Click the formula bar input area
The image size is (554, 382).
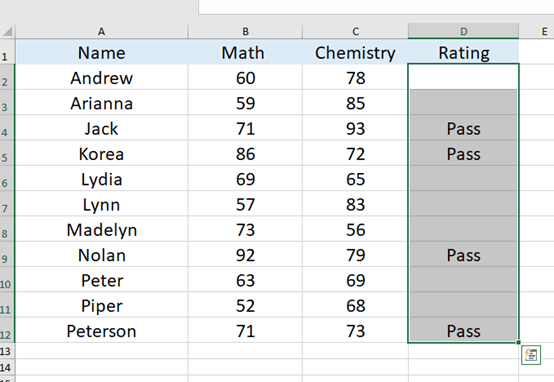pyautogui.click(x=376, y=7)
